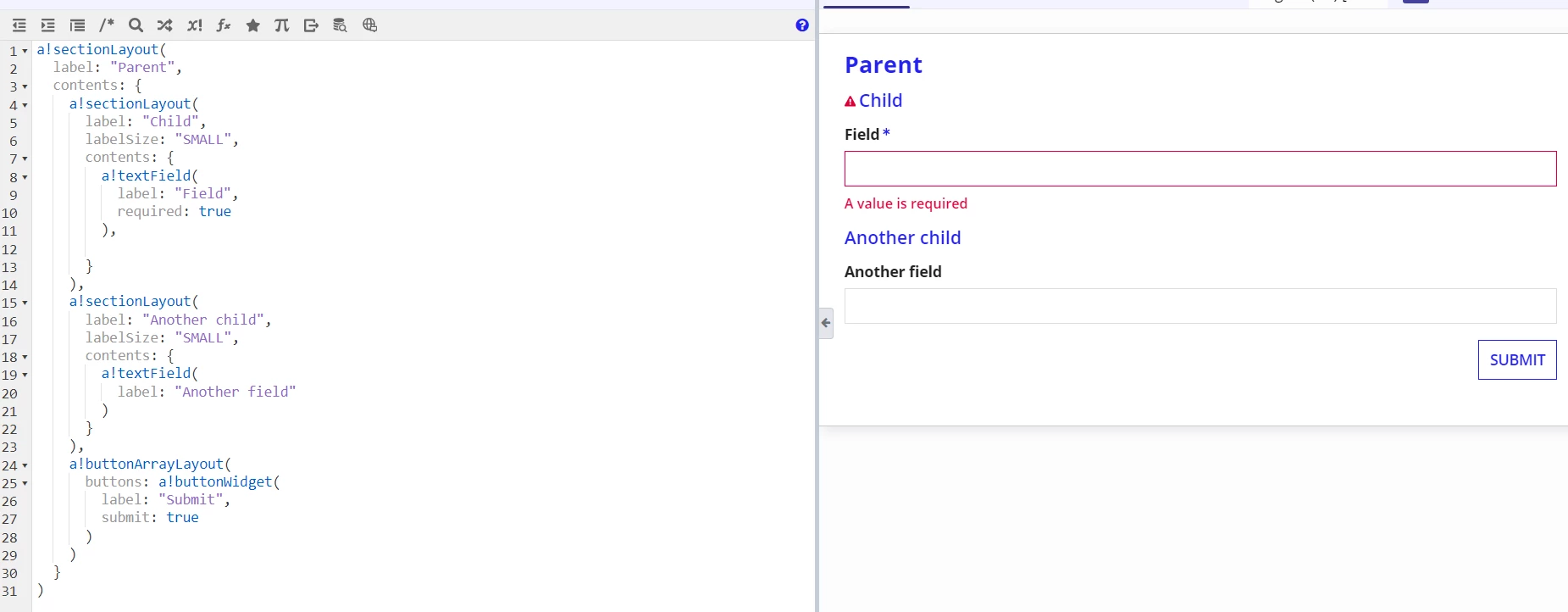Click the globe translation icon

click(369, 25)
